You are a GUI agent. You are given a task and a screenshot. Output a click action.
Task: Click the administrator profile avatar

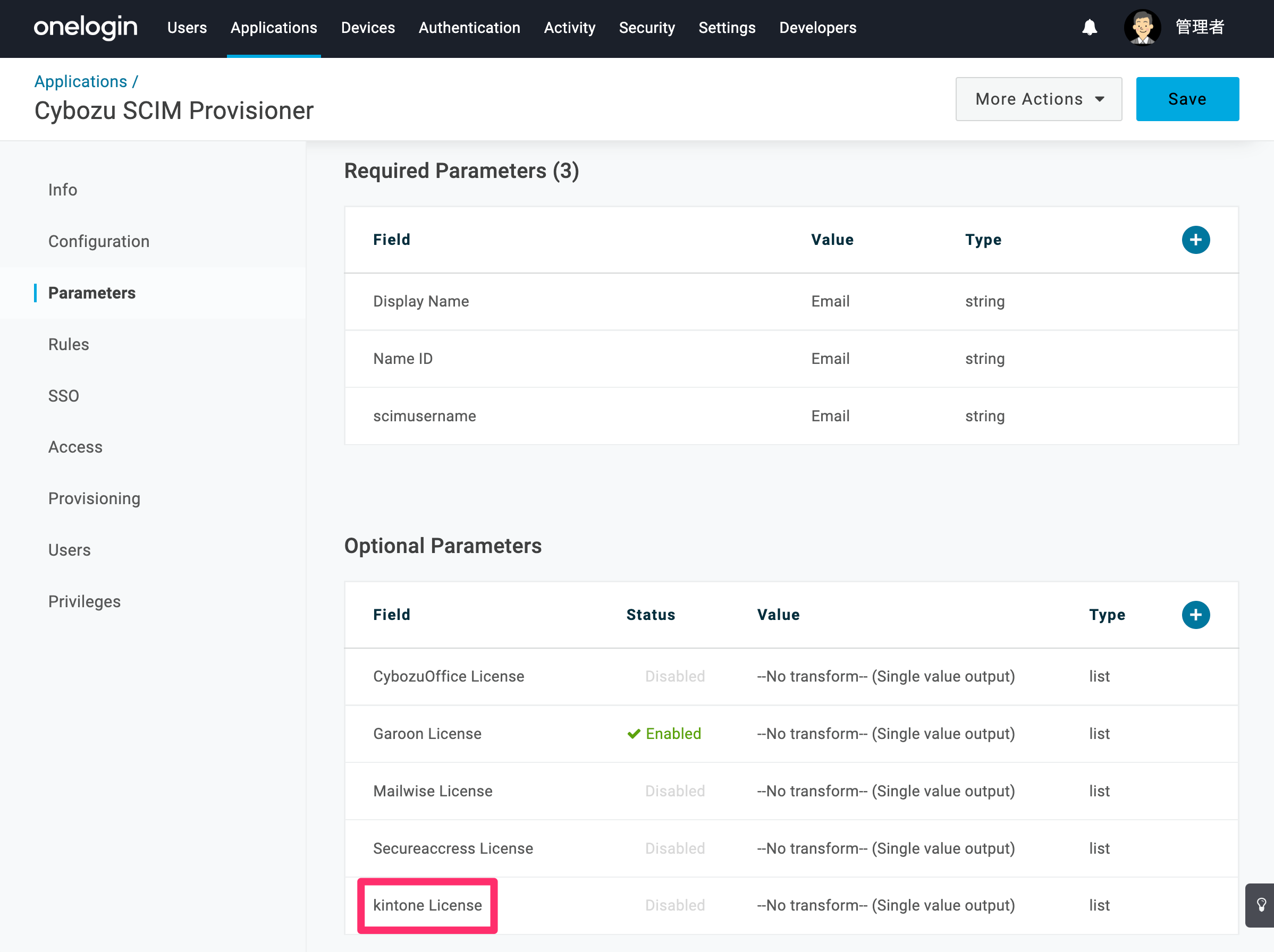pos(1142,27)
